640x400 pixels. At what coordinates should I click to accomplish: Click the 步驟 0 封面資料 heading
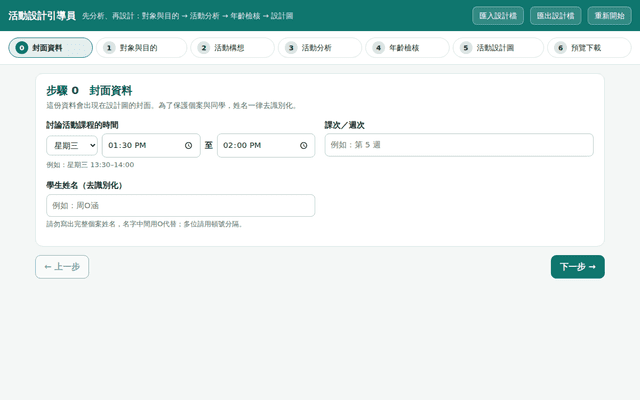89,91
